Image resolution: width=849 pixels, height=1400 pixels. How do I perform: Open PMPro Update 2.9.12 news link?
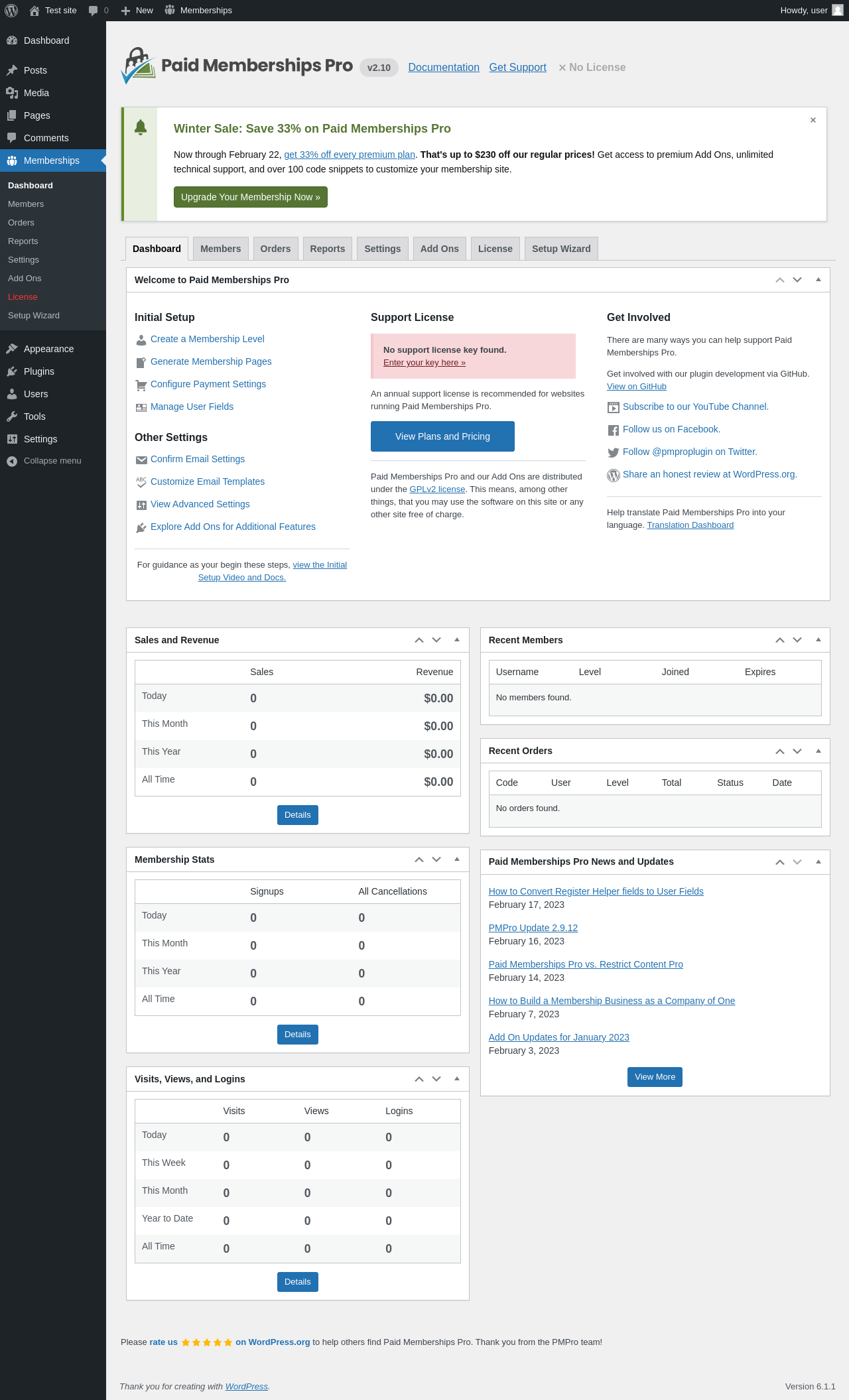click(x=533, y=928)
